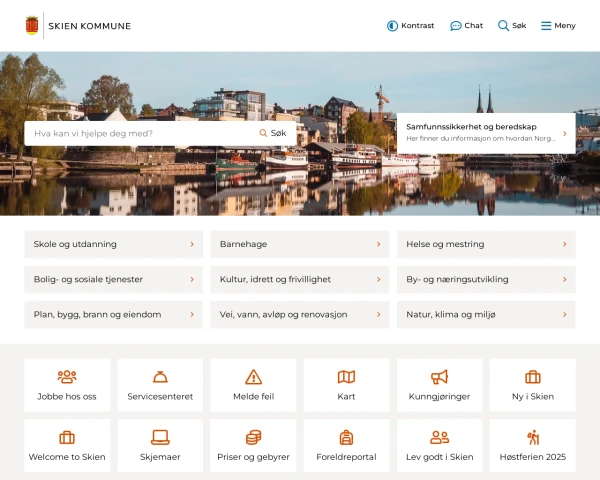
Task: Open the Samfunnssikkerhet og beredskap banner
Action: 486,133
